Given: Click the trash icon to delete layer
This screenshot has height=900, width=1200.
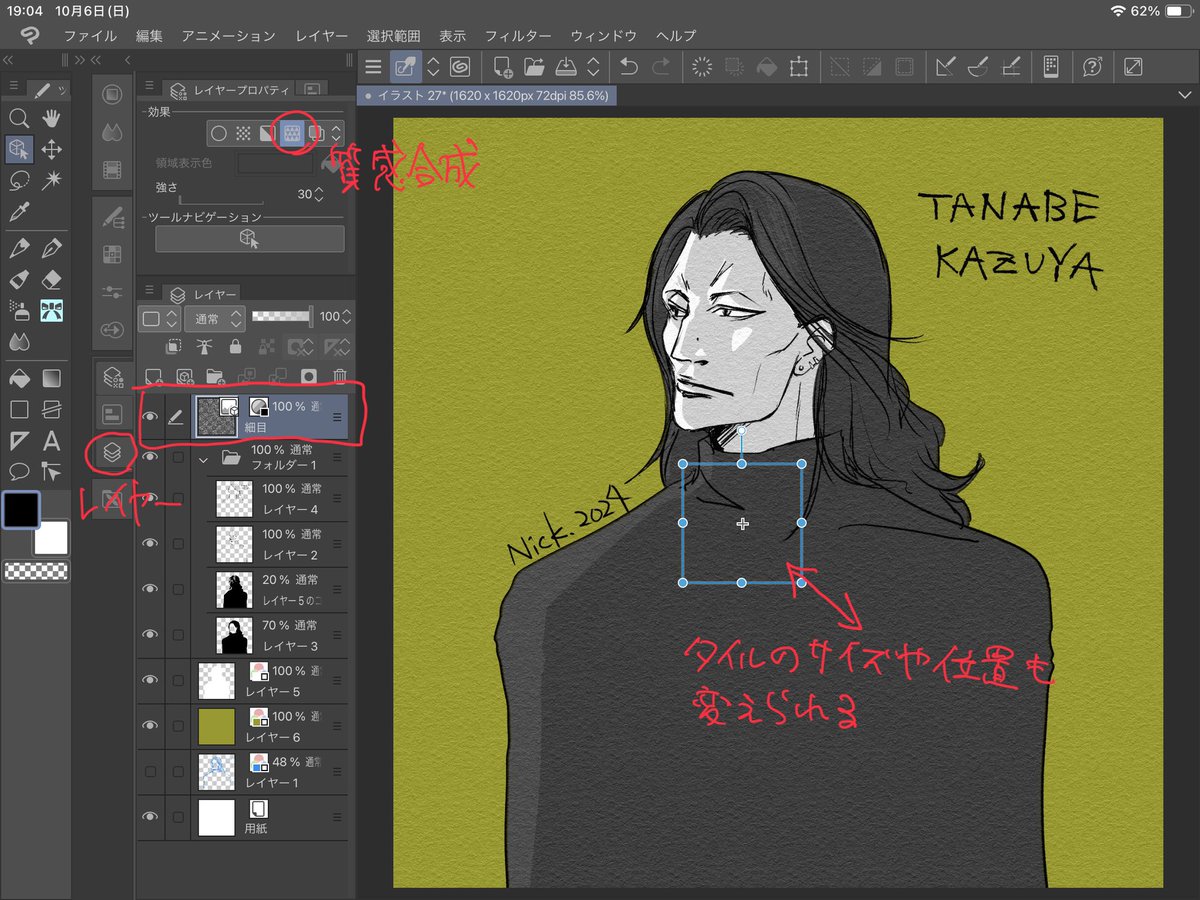Looking at the screenshot, I should pyautogui.click(x=339, y=376).
